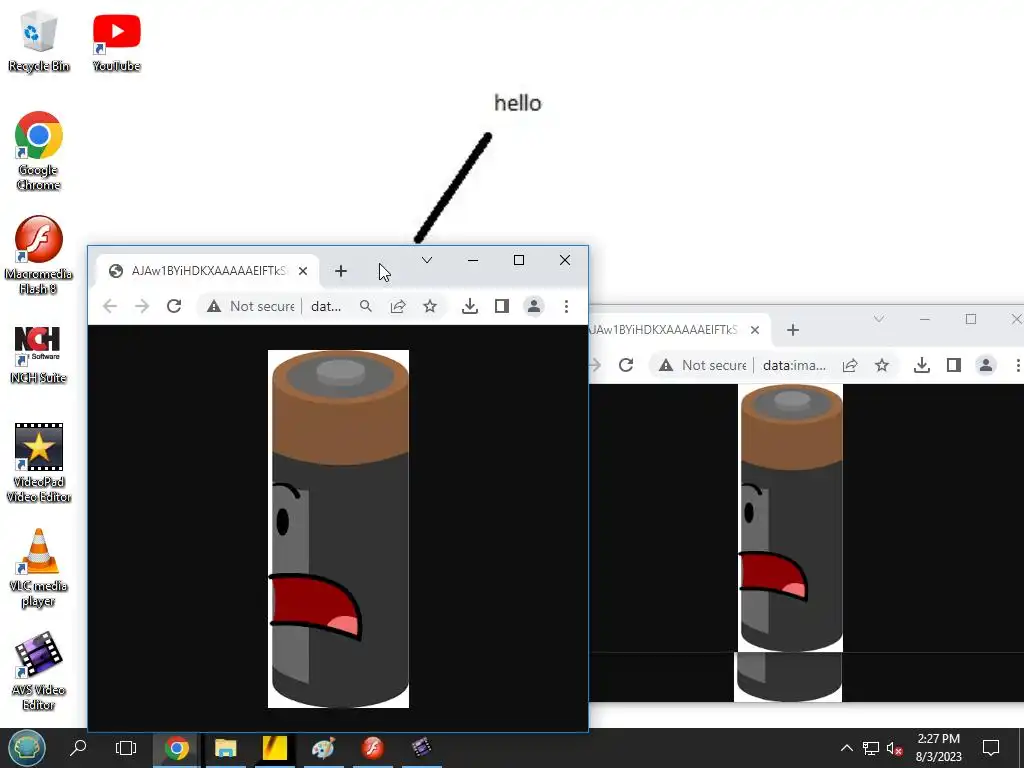Screen dimensions: 1024x768
Task: Expand tab search chevron in front window
Action: tap(427, 260)
